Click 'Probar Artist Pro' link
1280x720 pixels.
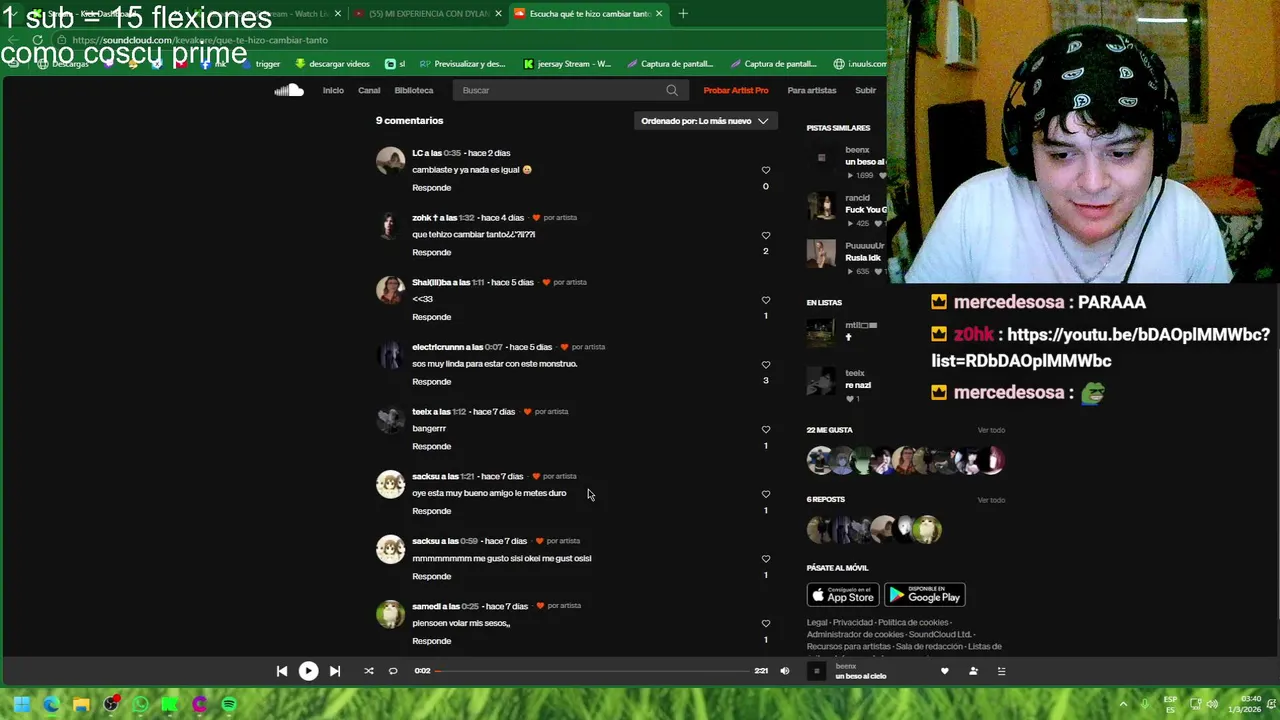click(x=736, y=90)
